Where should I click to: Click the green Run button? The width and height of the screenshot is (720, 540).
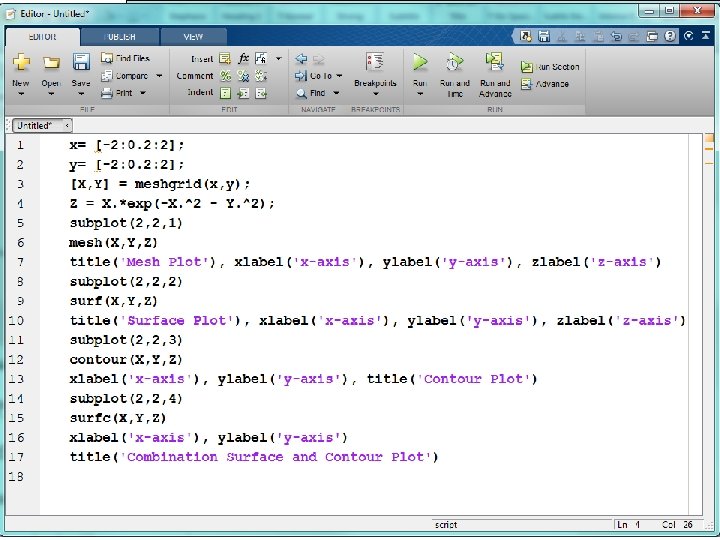pyautogui.click(x=420, y=62)
